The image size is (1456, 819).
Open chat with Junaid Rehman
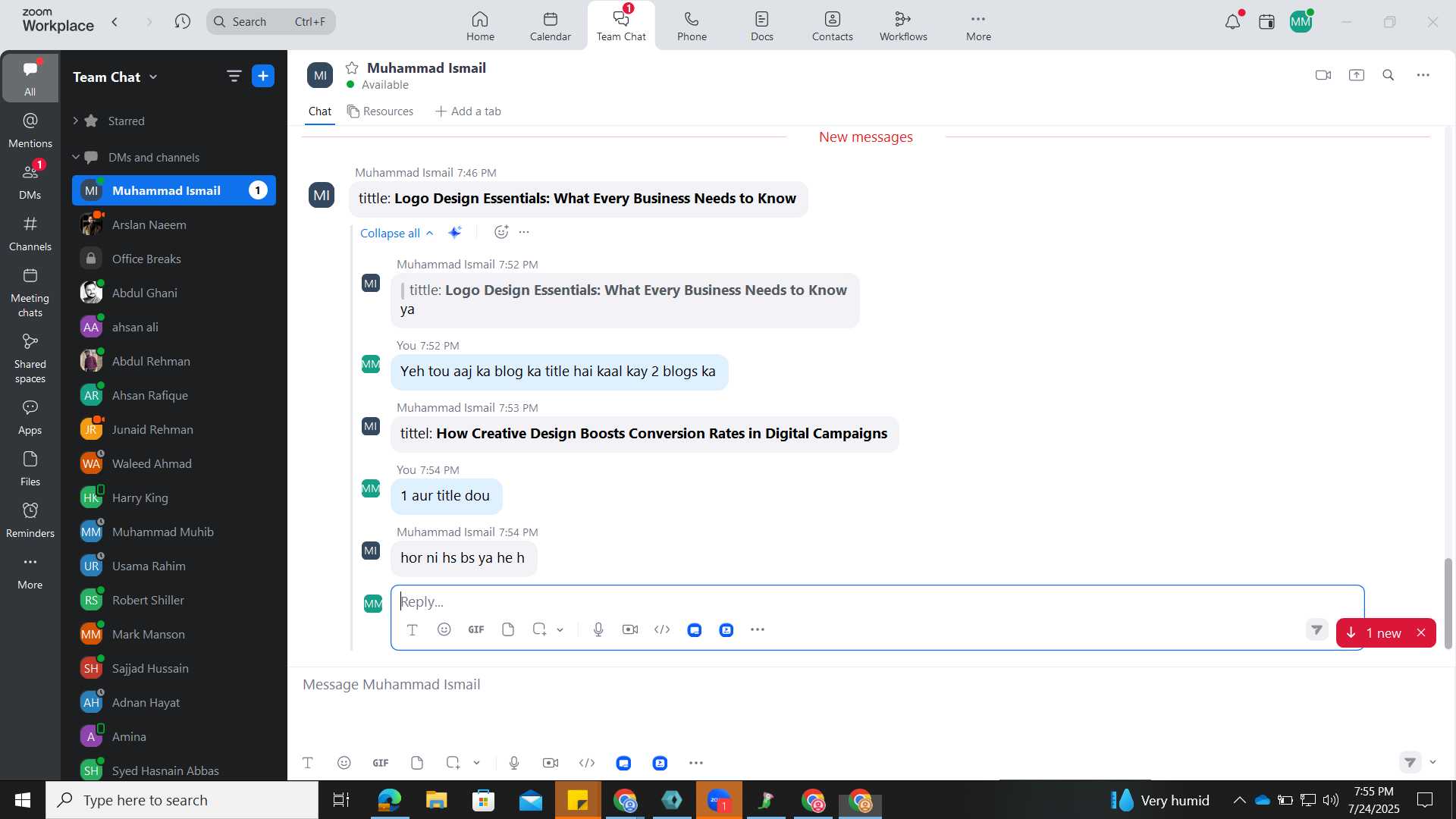click(x=174, y=429)
